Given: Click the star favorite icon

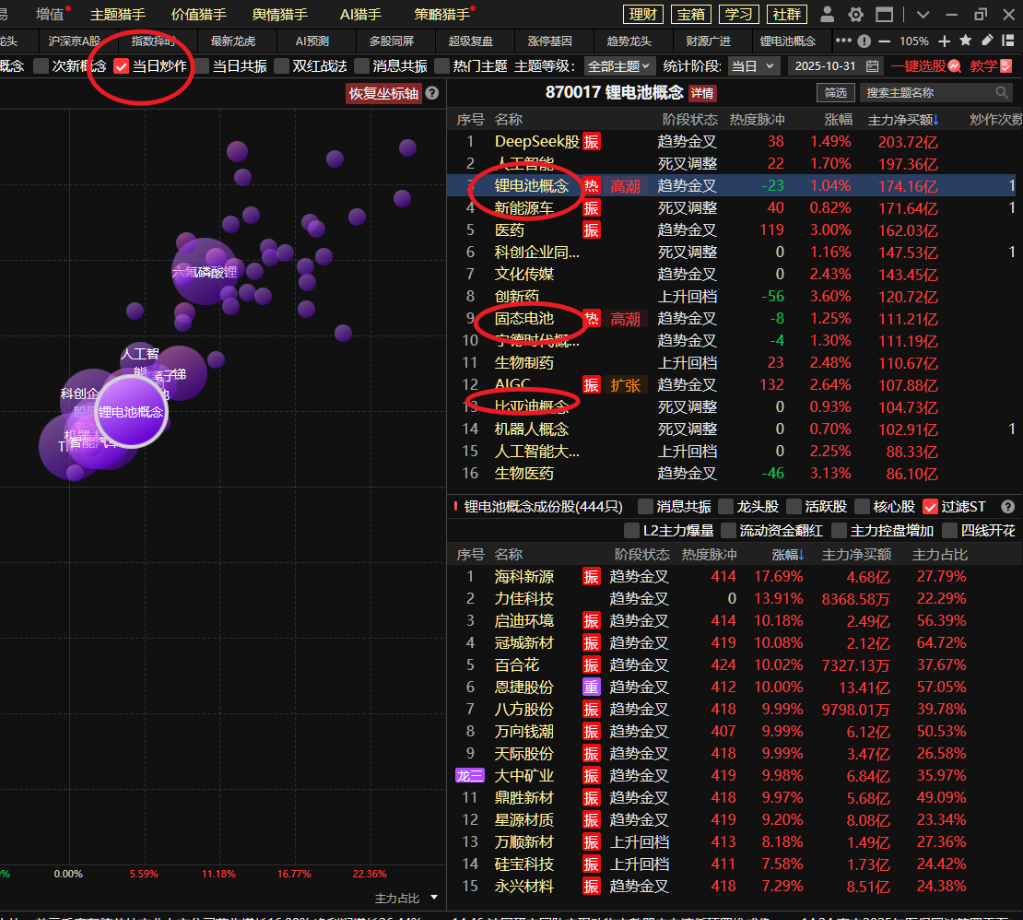Looking at the screenshot, I should pos(965,41).
